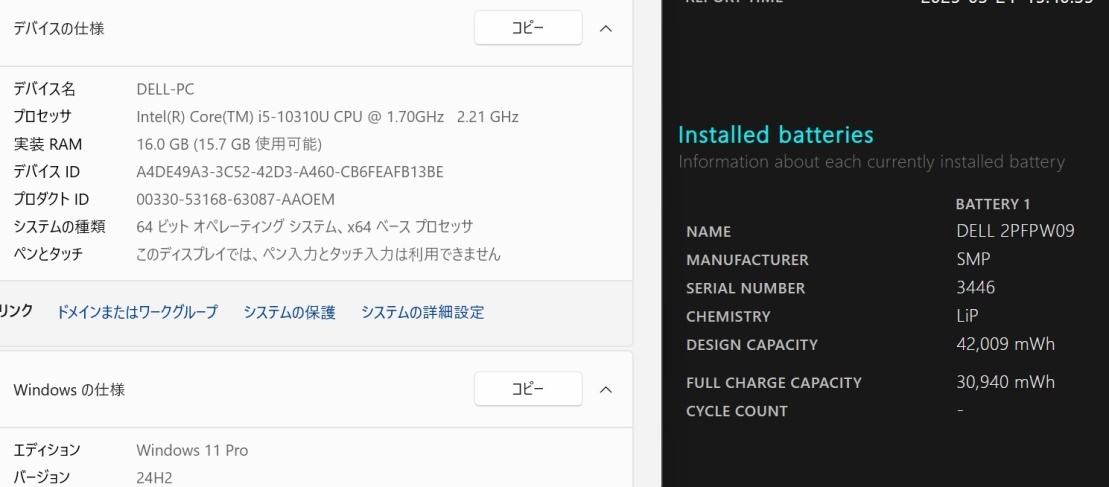
Task: Select full charge capacity 30,940 mWh
Action: [1005, 382]
